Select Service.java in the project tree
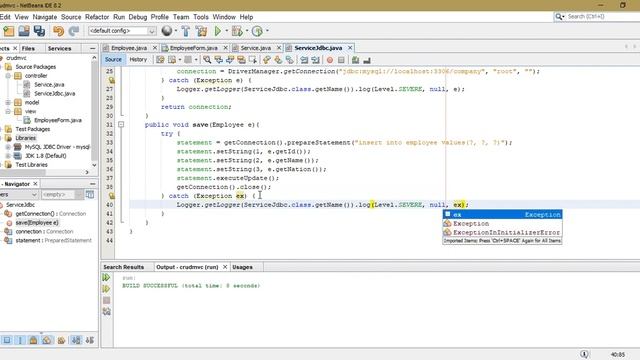640x360 pixels. [x=49, y=84]
